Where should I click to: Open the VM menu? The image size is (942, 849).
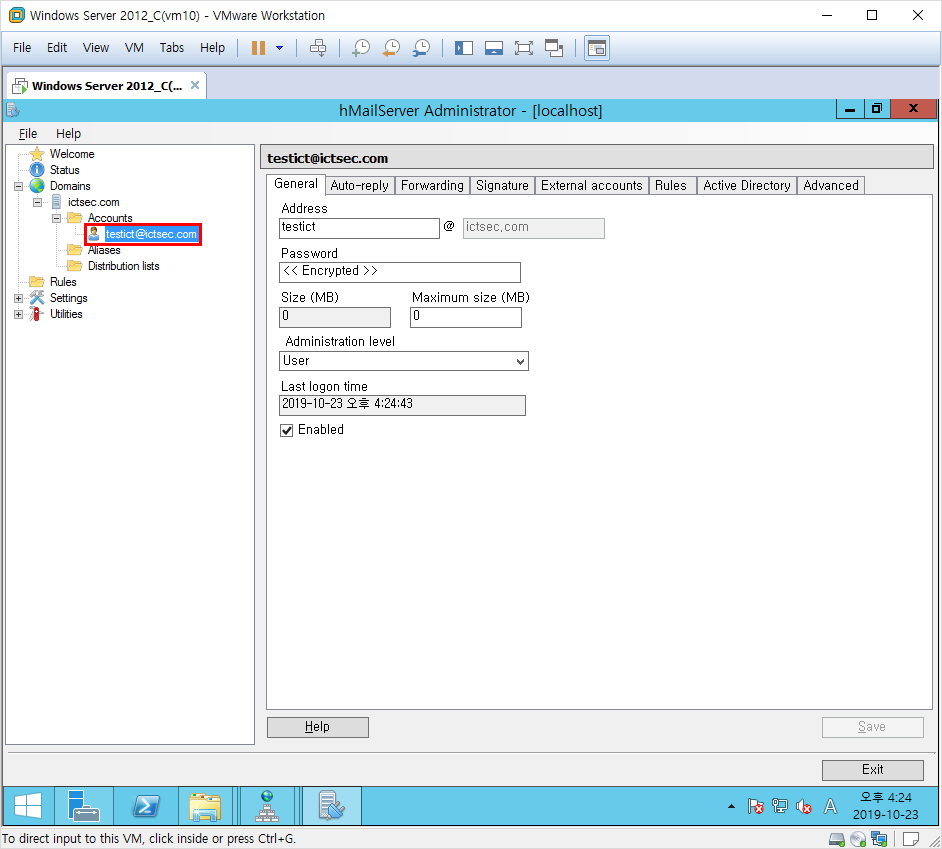pos(134,47)
